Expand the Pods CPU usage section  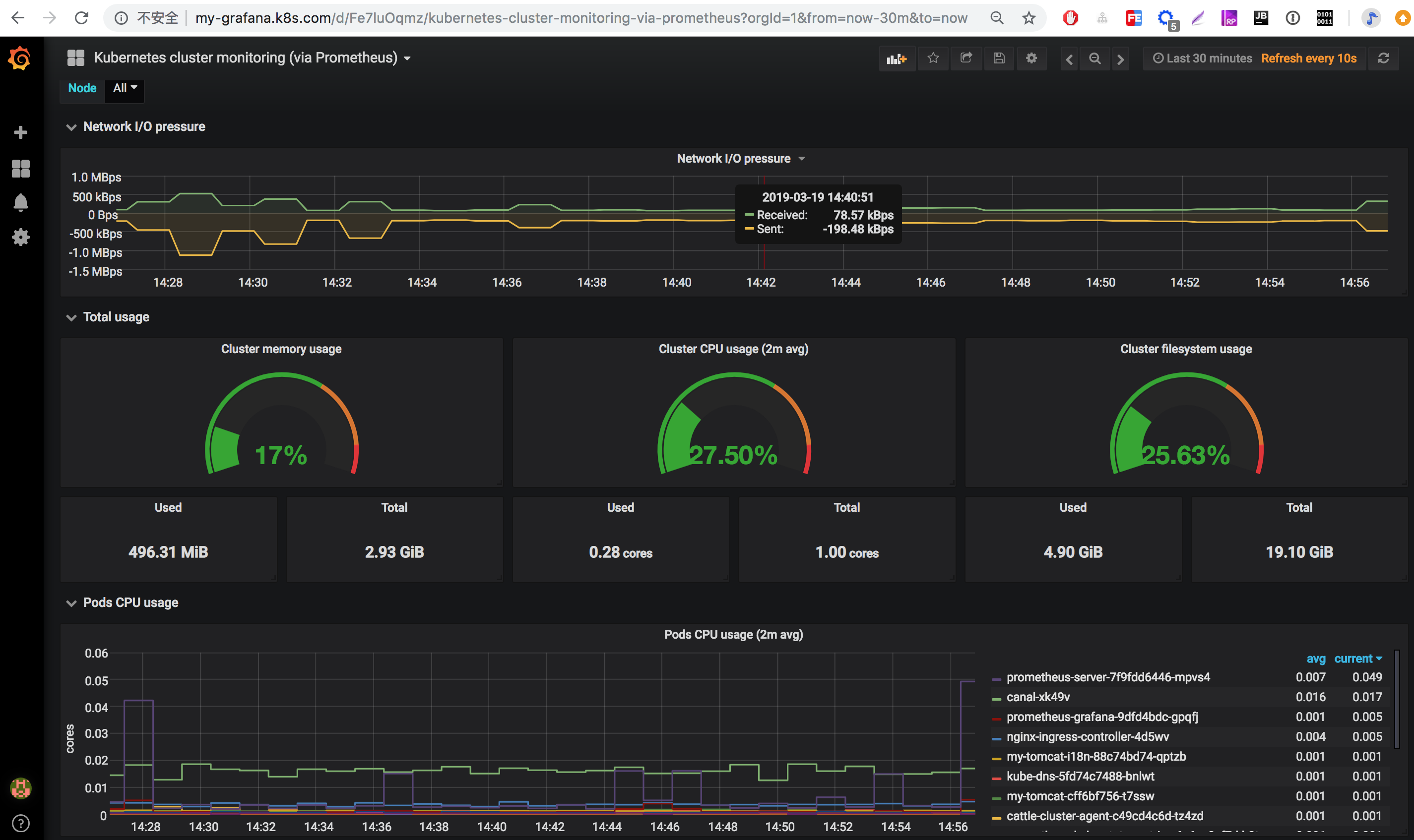click(x=70, y=602)
